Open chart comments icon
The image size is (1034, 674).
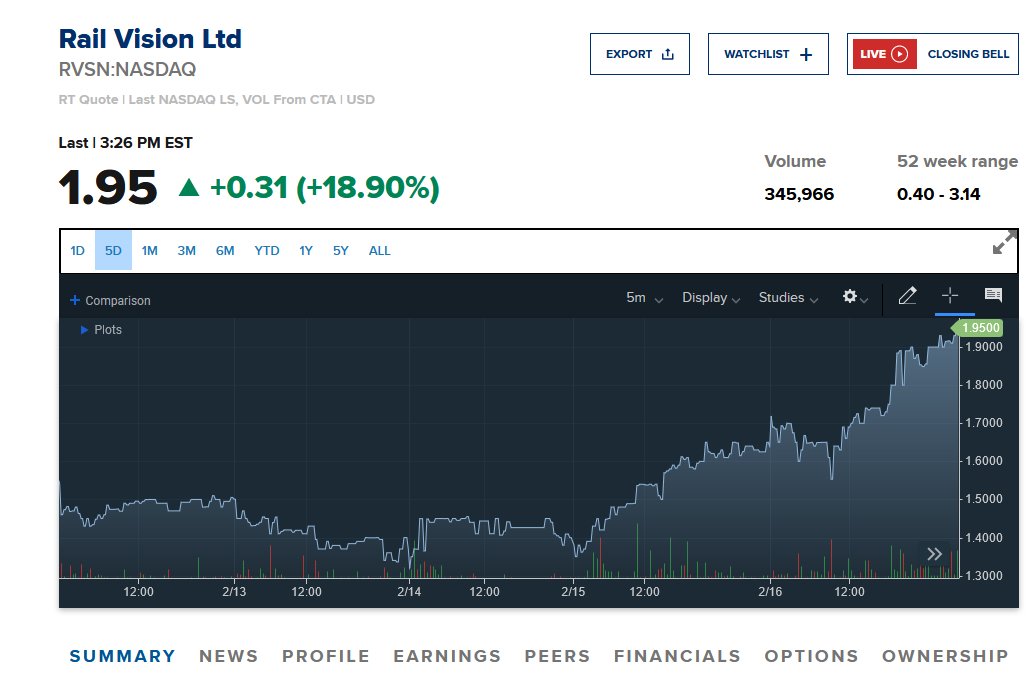[993, 295]
